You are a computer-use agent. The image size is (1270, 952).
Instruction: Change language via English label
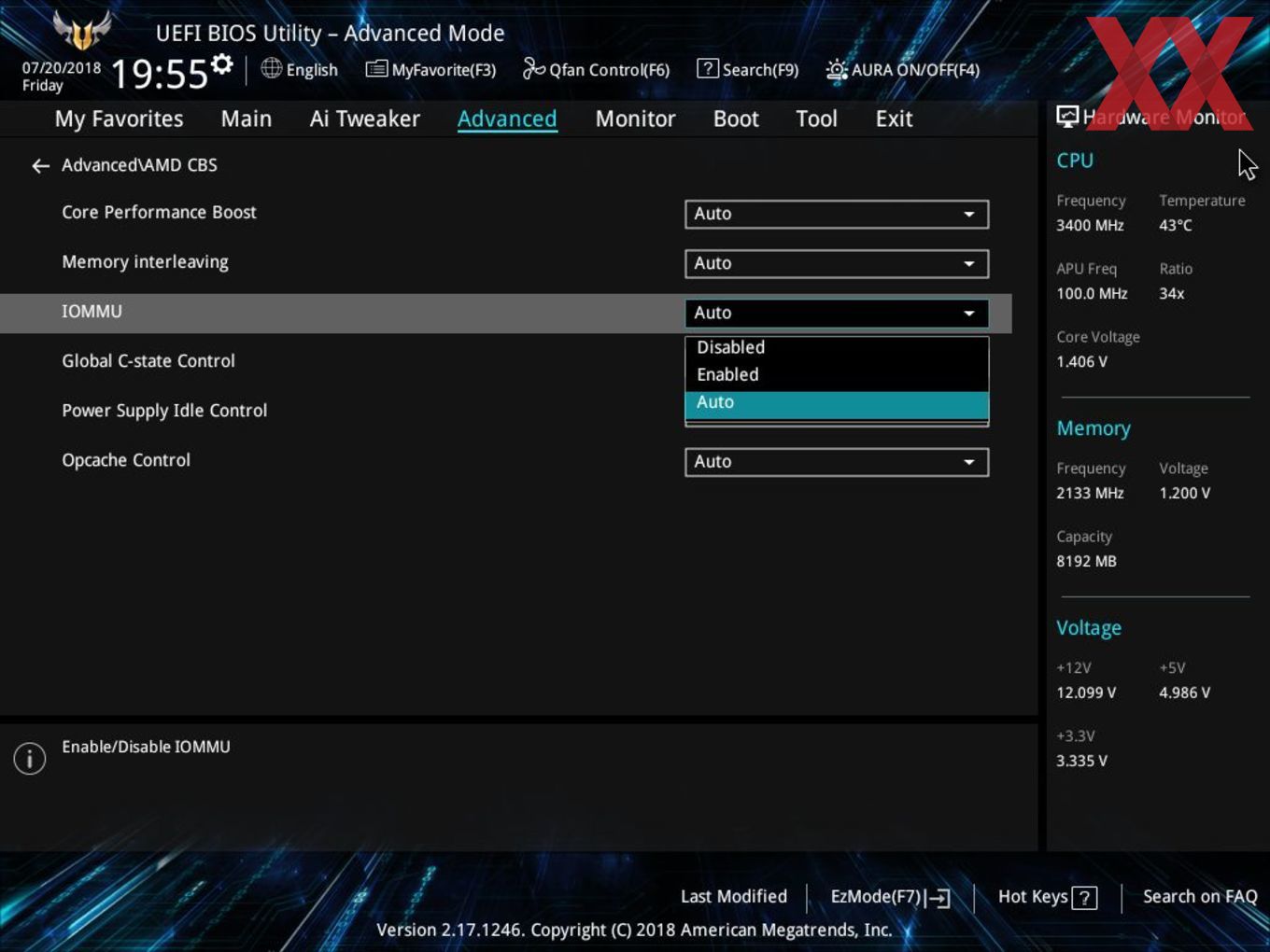(312, 70)
